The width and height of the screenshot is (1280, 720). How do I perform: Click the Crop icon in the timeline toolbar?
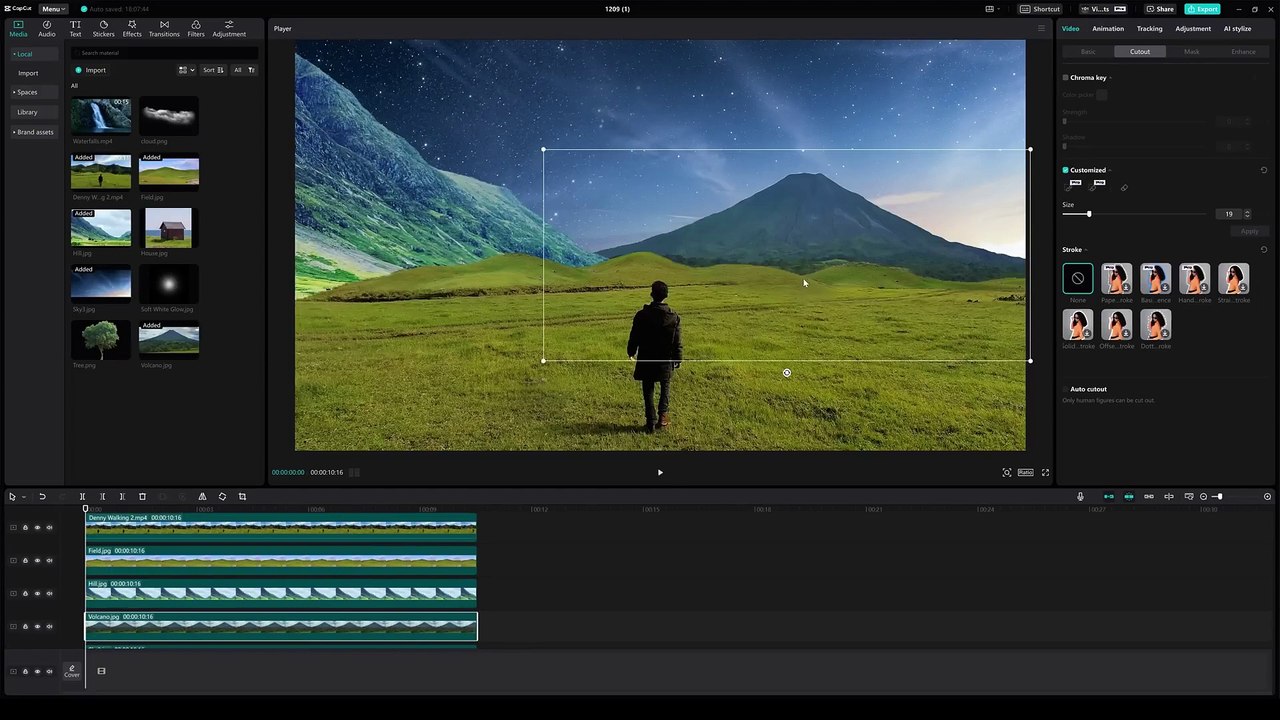[x=242, y=497]
